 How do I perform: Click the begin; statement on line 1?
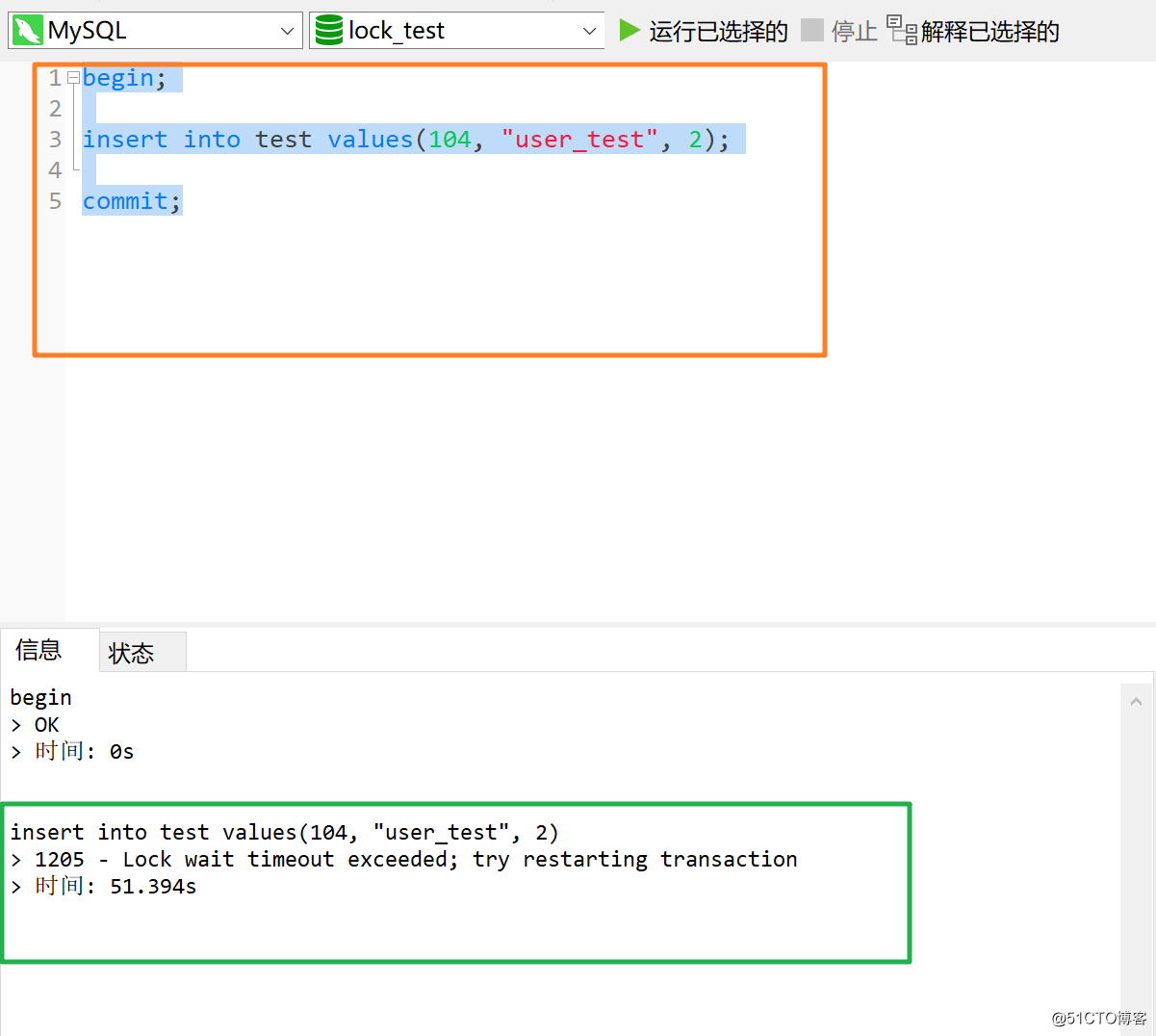coord(125,78)
